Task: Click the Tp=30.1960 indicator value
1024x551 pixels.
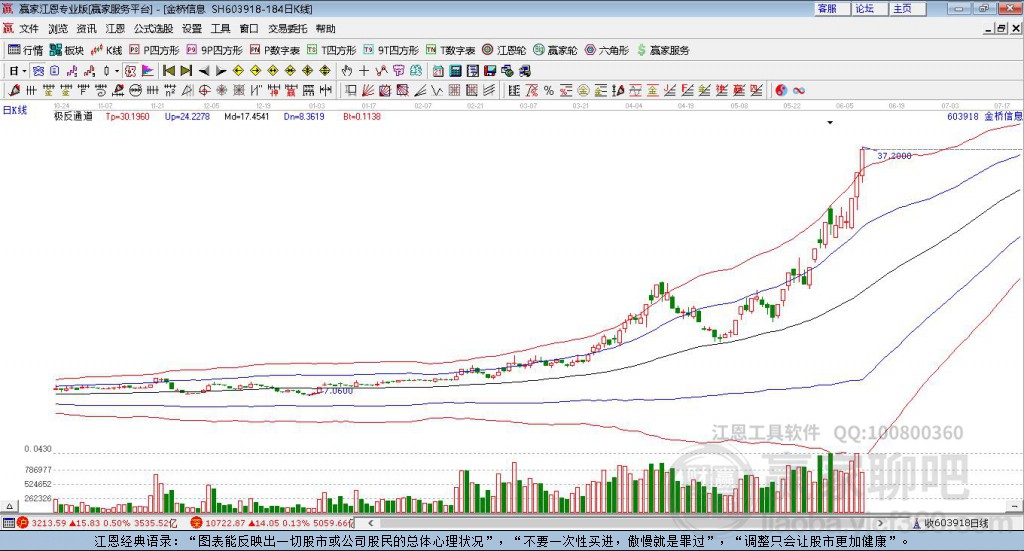Action: point(127,116)
